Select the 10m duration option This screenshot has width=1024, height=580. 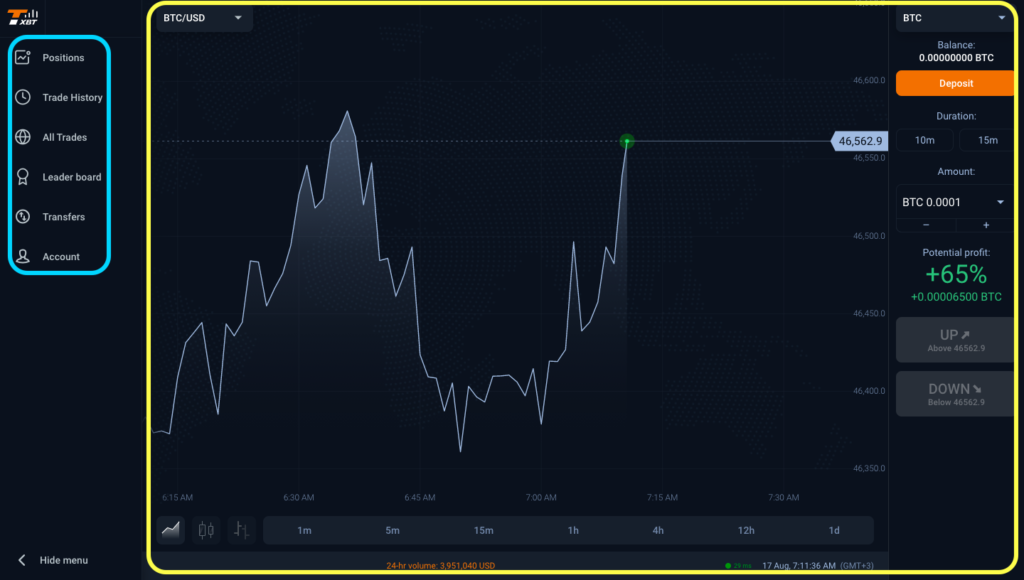924,140
